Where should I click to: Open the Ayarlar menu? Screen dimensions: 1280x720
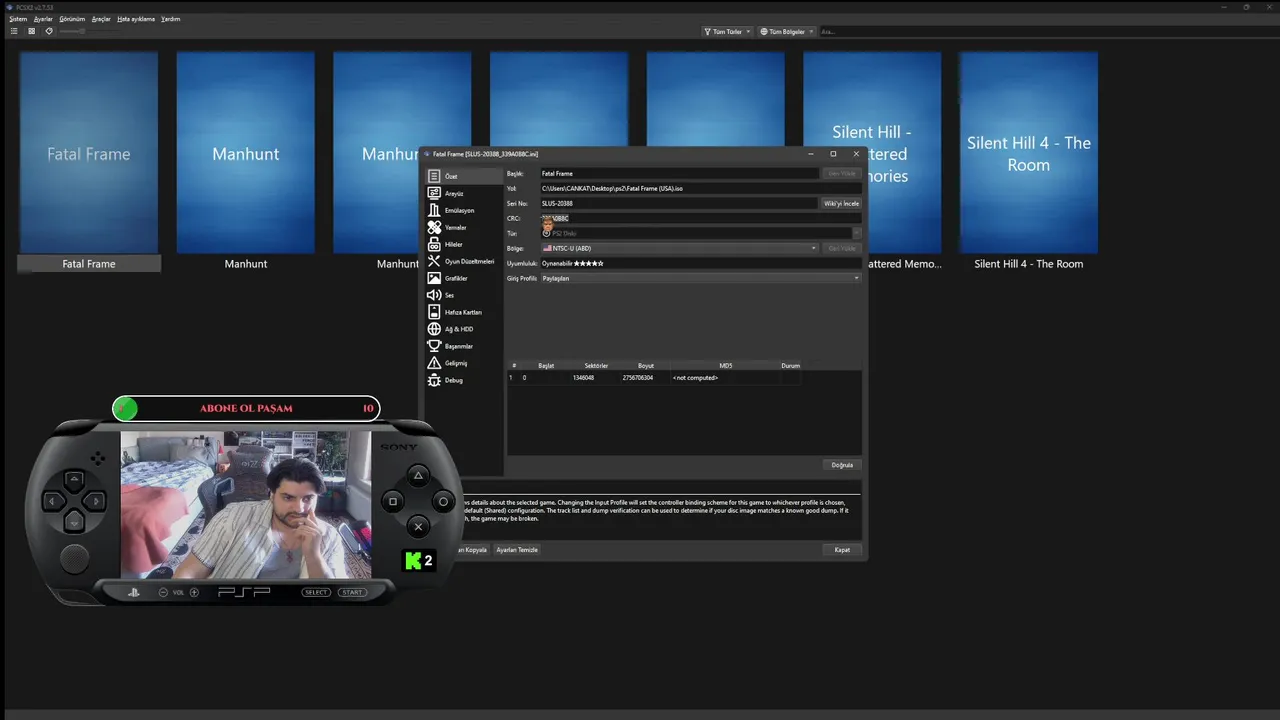click(x=43, y=19)
